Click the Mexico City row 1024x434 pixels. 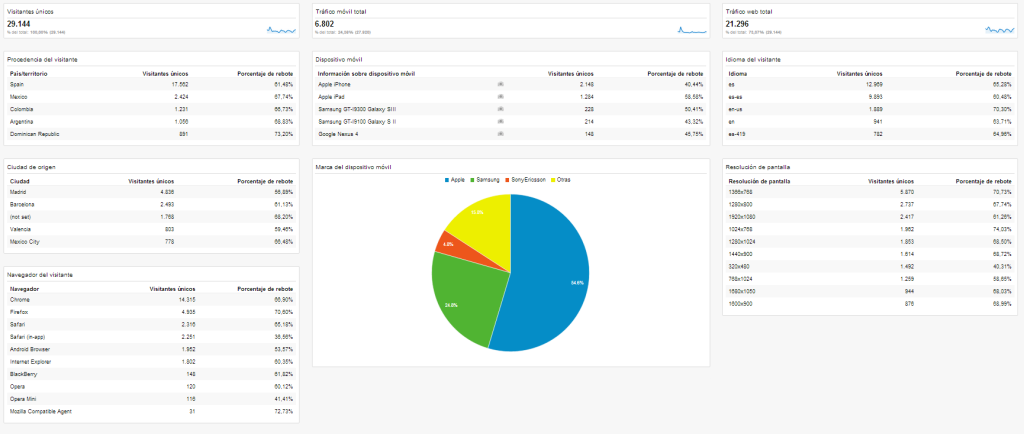152,241
